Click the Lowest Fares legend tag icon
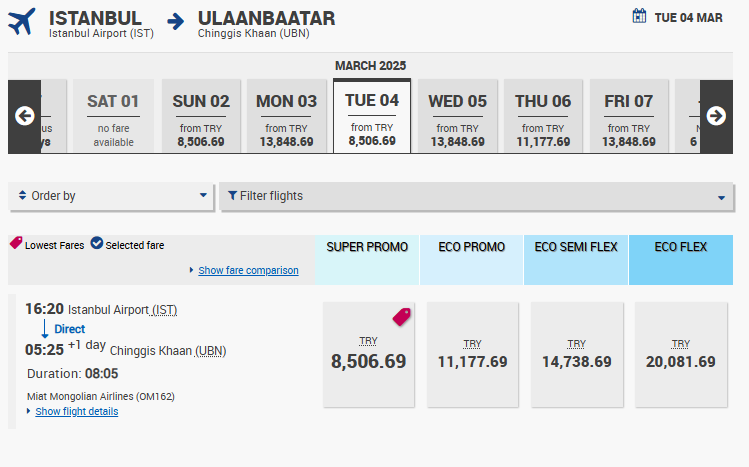The height and width of the screenshot is (467, 749). (16, 243)
